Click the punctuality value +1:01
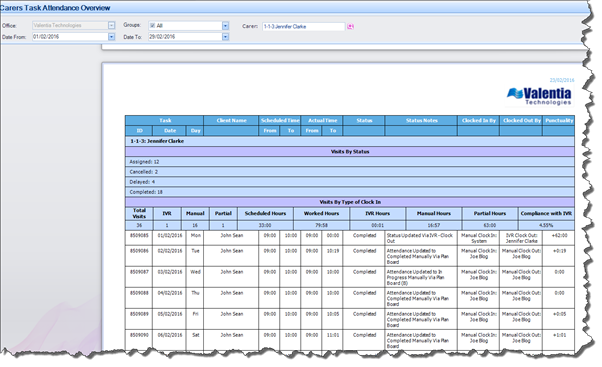602x367 pixels. [559, 336]
